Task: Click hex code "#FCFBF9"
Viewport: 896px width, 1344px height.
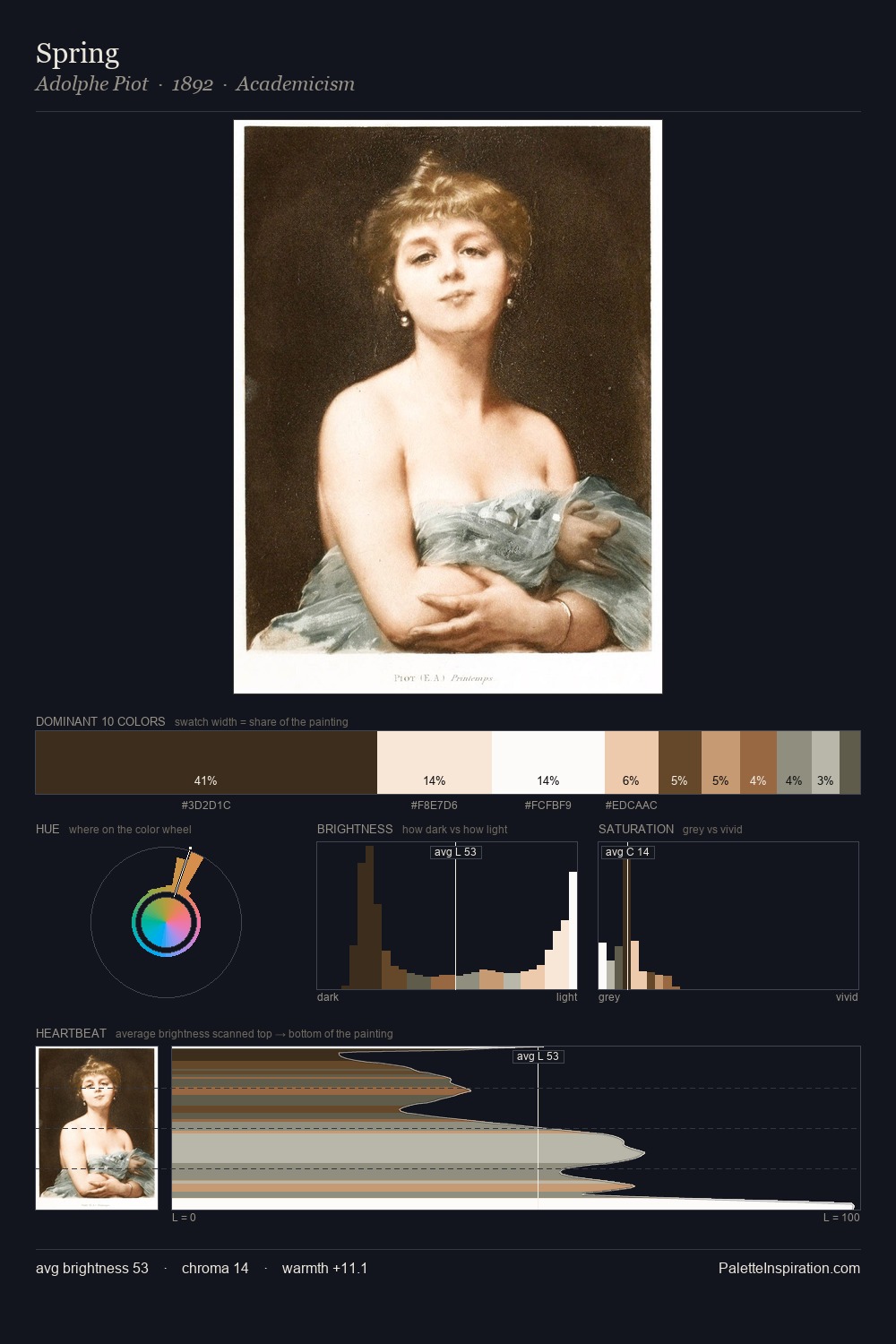Action: click(x=548, y=806)
